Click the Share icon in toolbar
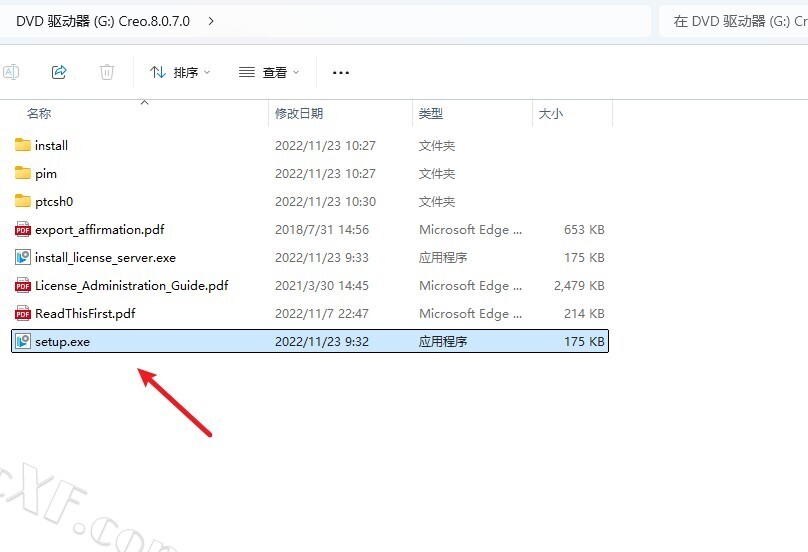The image size is (808, 552). [x=59, y=72]
